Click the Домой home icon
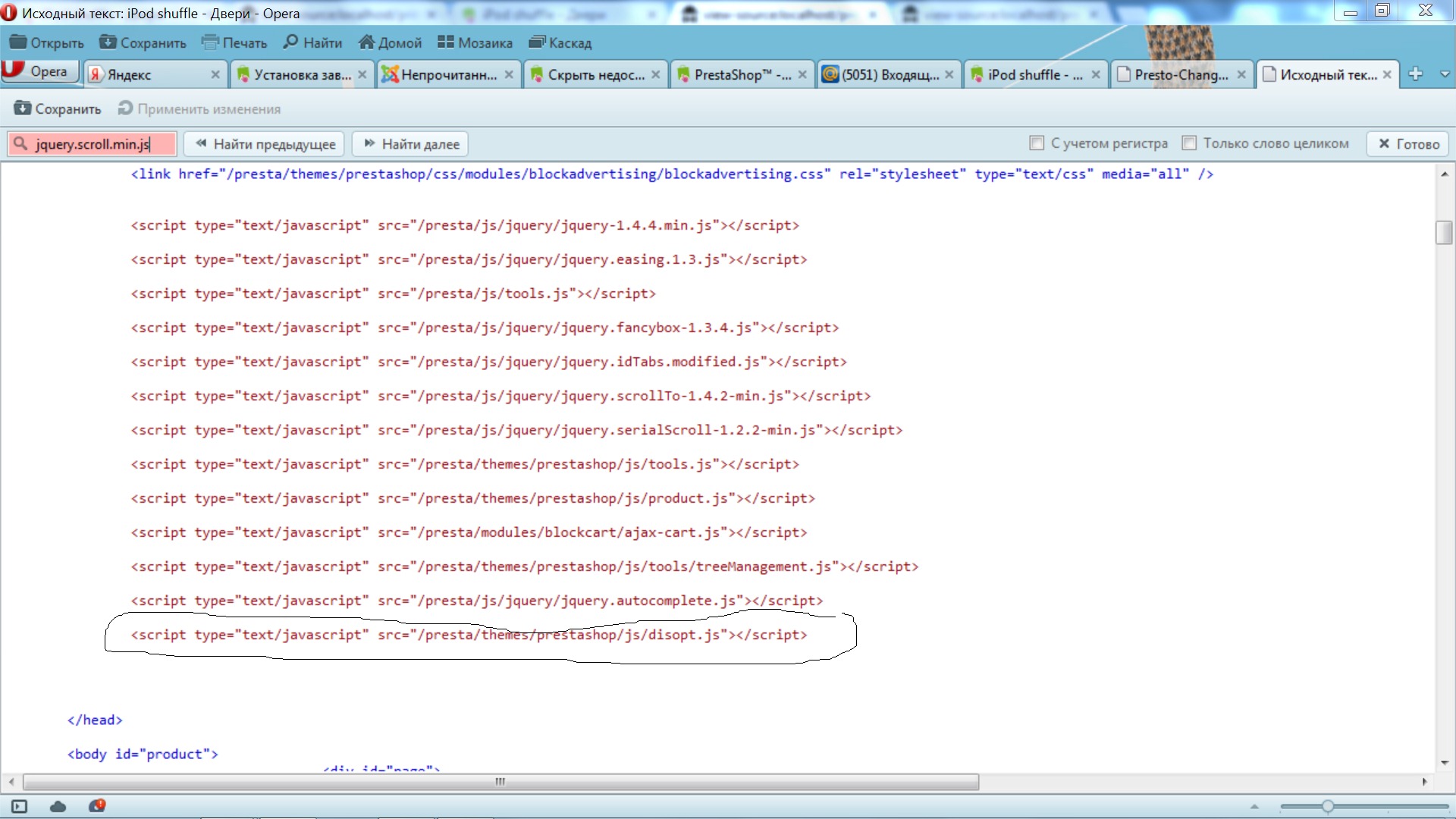The image size is (1456, 819). (367, 42)
